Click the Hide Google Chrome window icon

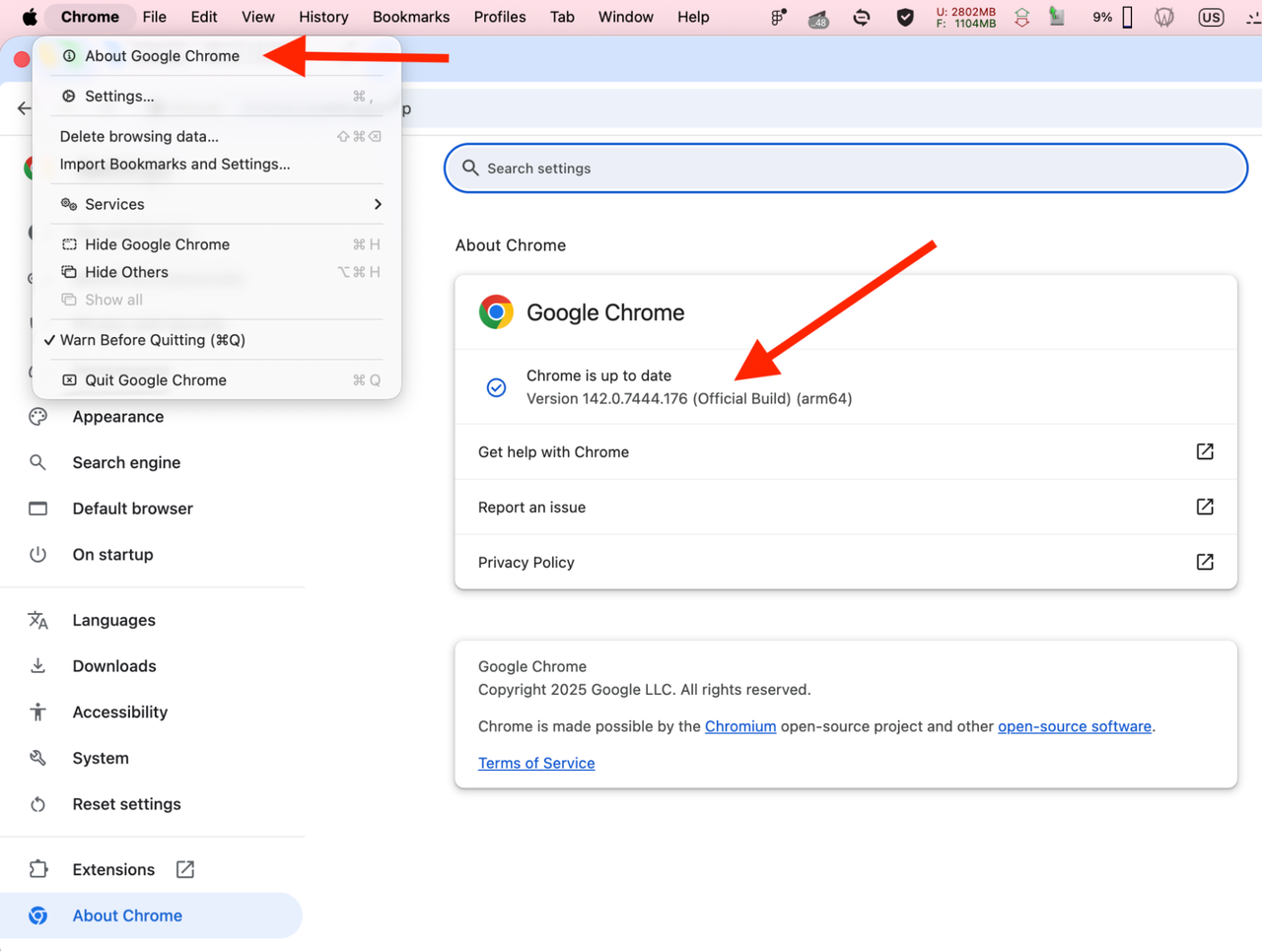click(69, 244)
